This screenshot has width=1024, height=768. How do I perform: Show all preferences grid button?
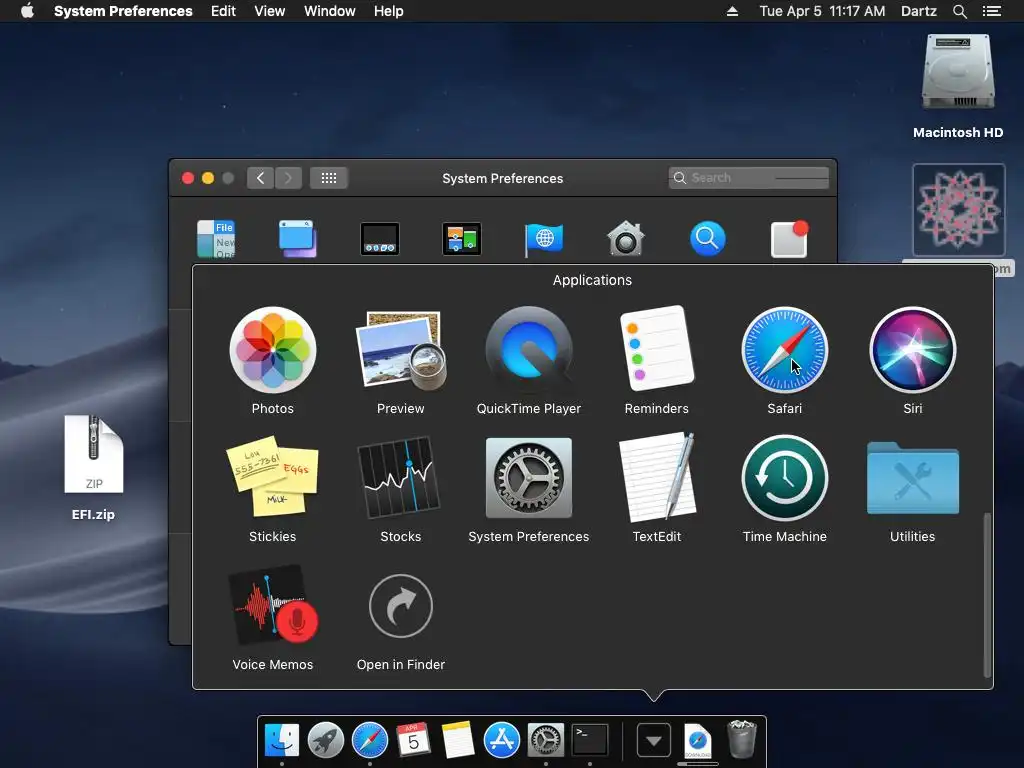tap(328, 178)
